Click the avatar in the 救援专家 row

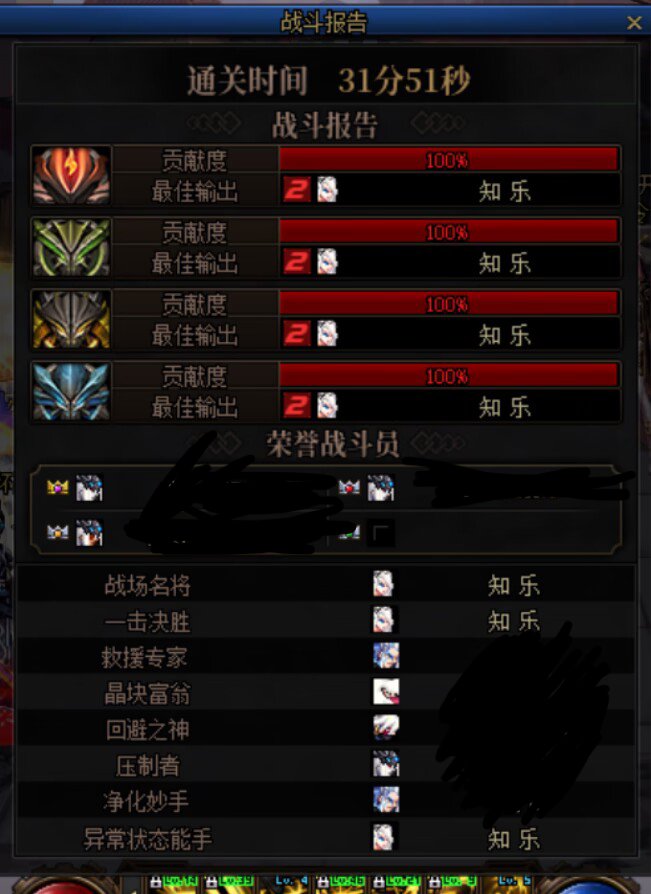point(386,656)
